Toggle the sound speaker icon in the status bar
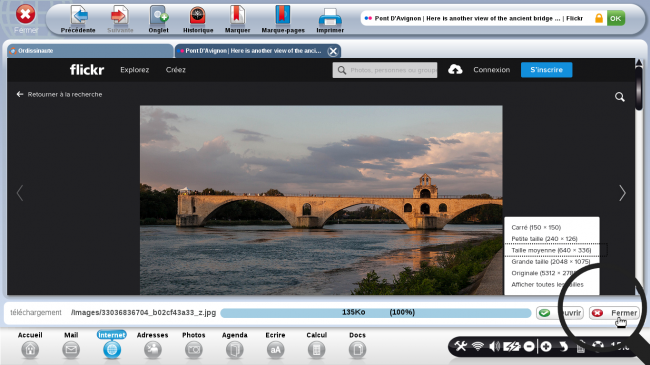Screen dimensions: 650x365 point(494,346)
